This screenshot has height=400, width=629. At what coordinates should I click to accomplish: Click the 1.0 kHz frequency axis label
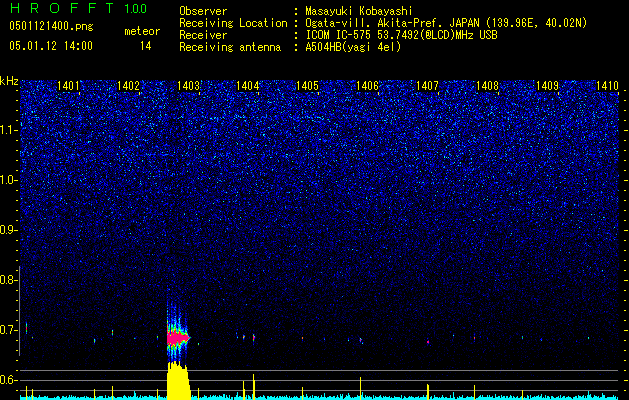pos(9,180)
